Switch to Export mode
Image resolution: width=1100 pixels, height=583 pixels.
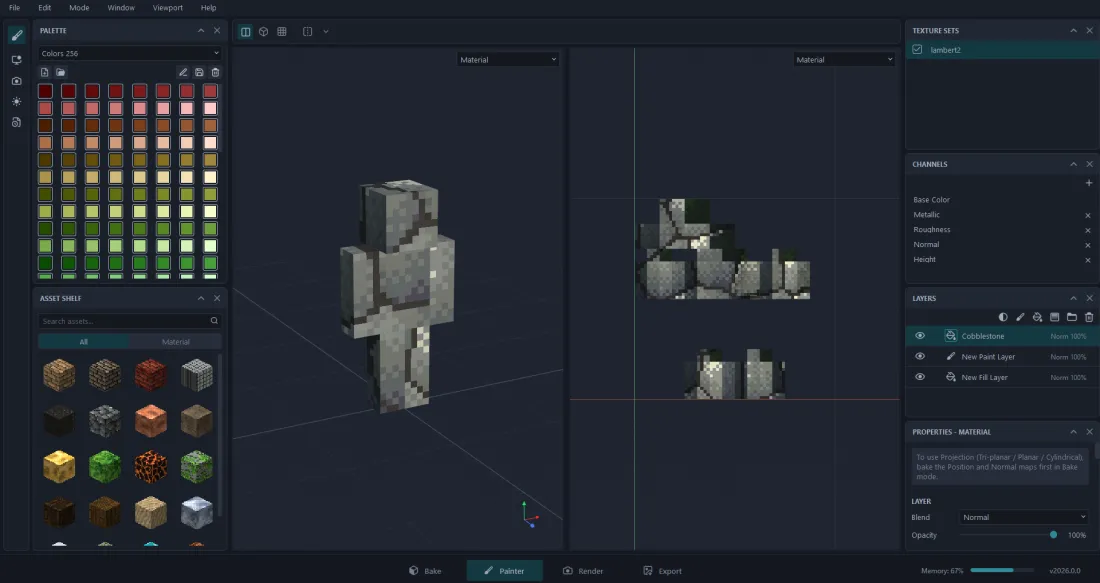[662, 570]
